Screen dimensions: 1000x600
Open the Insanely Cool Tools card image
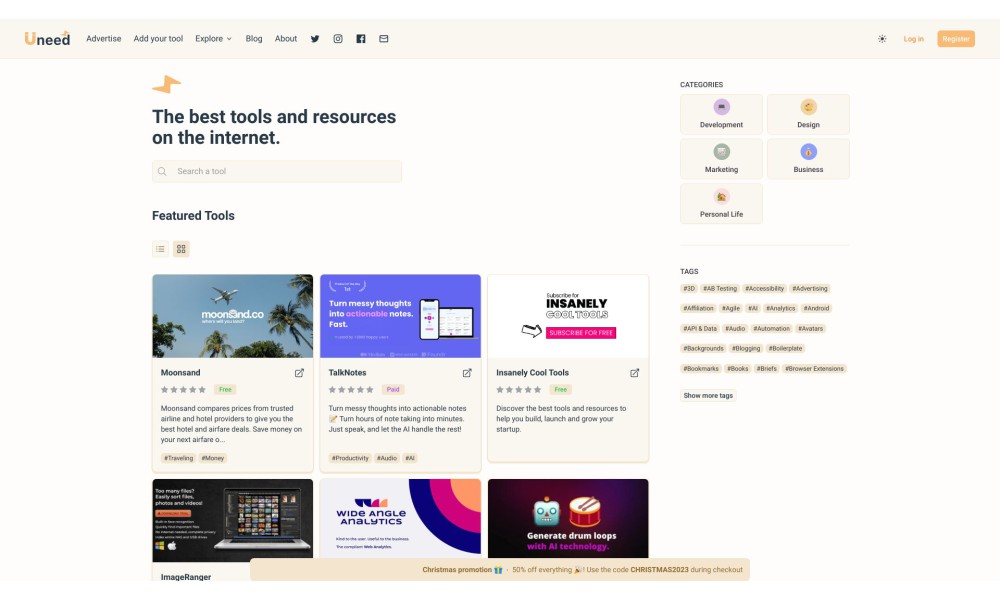pos(568,316)
